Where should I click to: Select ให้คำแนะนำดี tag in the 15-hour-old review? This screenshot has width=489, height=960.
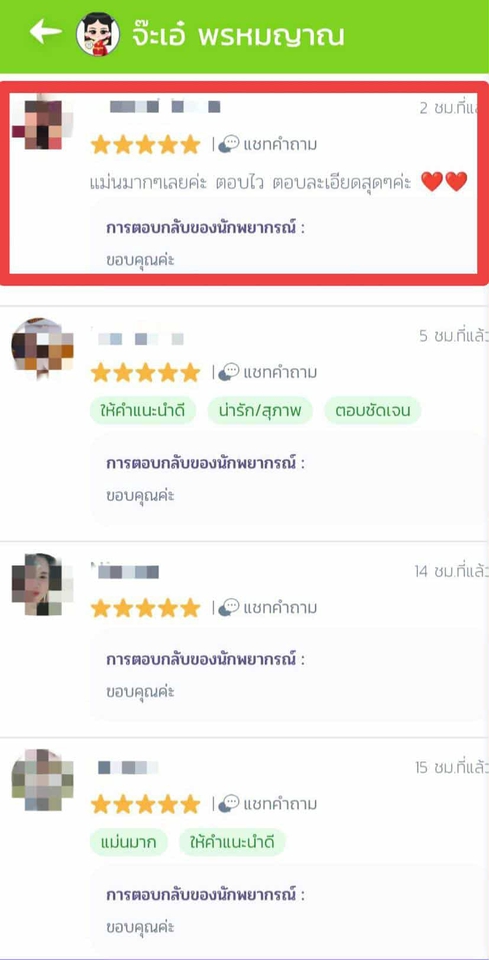point(232,842)
